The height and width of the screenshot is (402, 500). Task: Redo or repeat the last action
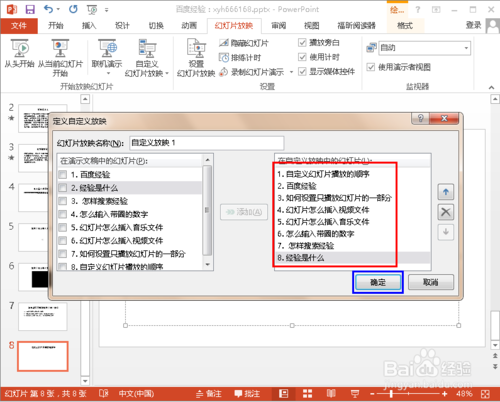tap(73, 9)
